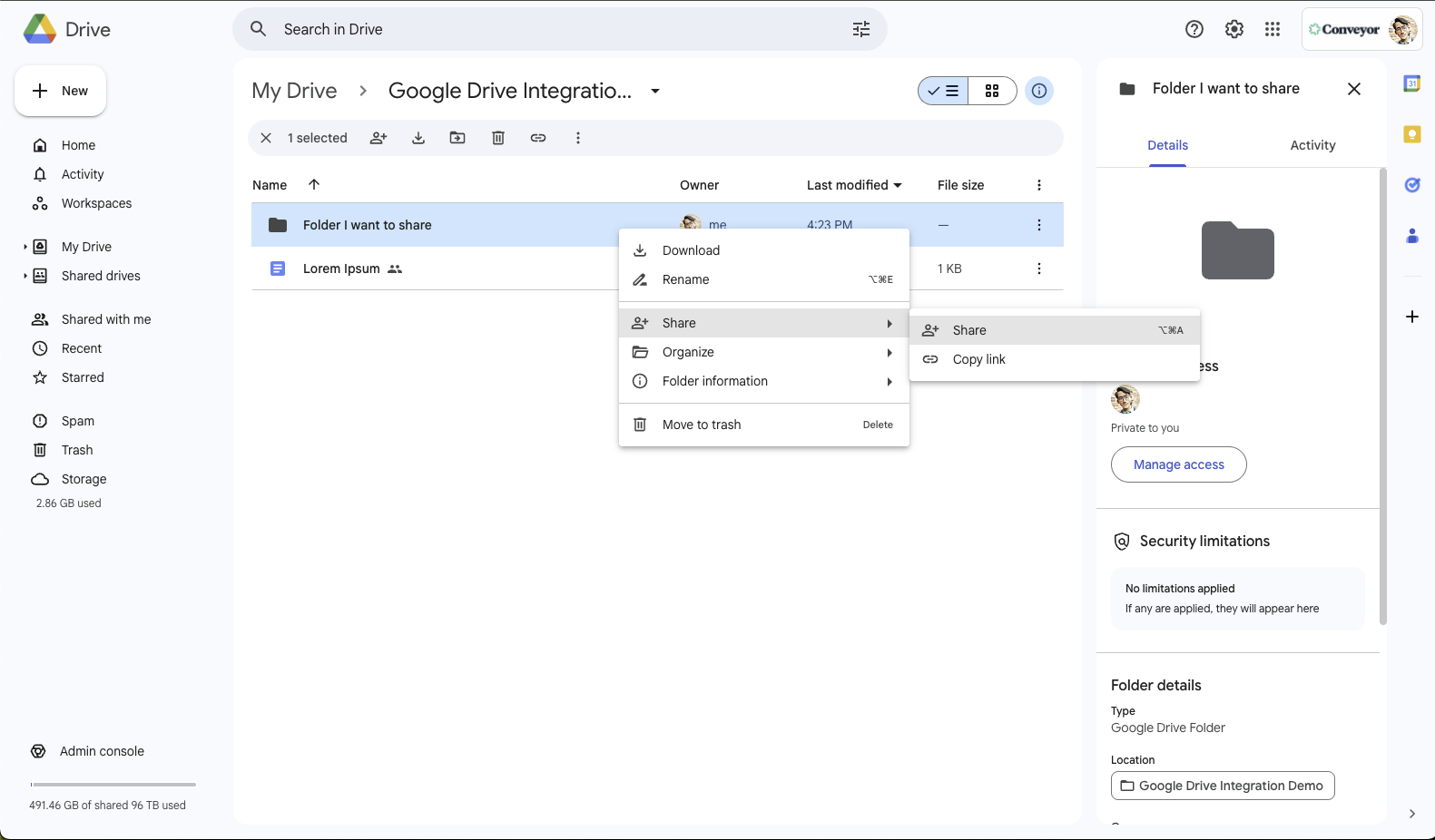1435x840 pixels.
Task: Switch to grid layout view
Action: click(992, 91)
